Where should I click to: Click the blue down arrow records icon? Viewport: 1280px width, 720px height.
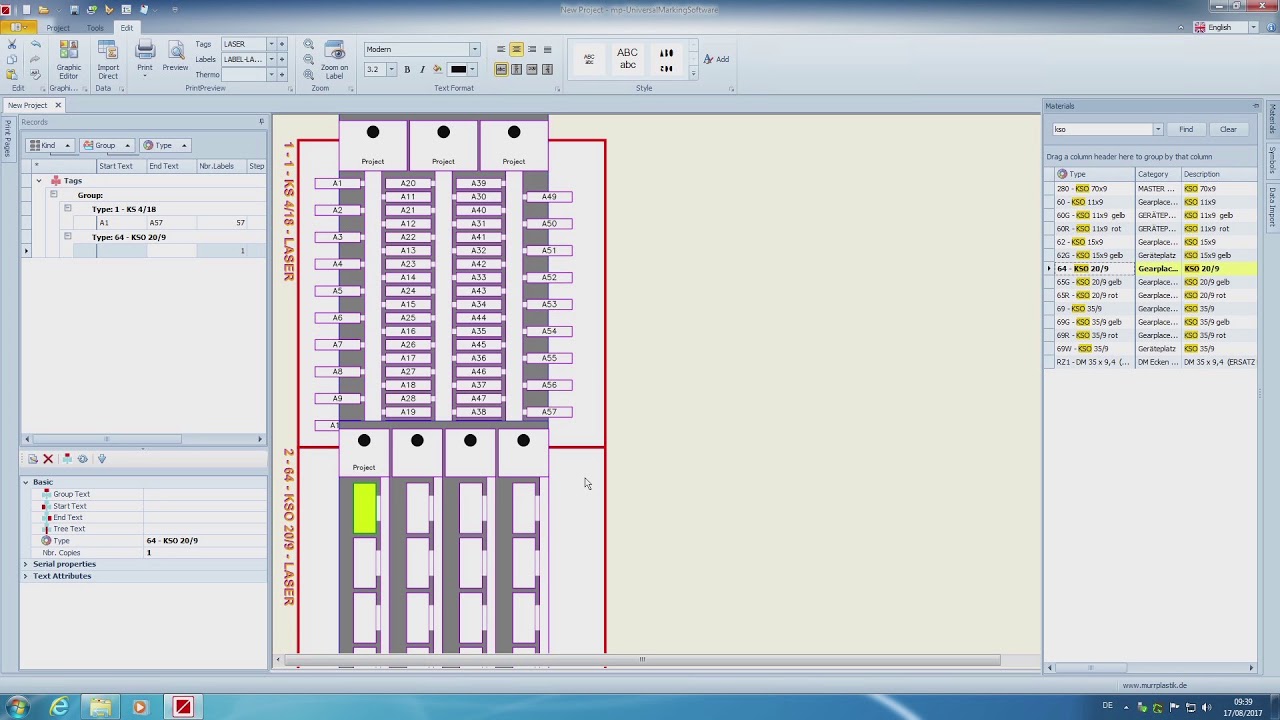[x=101, y=459]
